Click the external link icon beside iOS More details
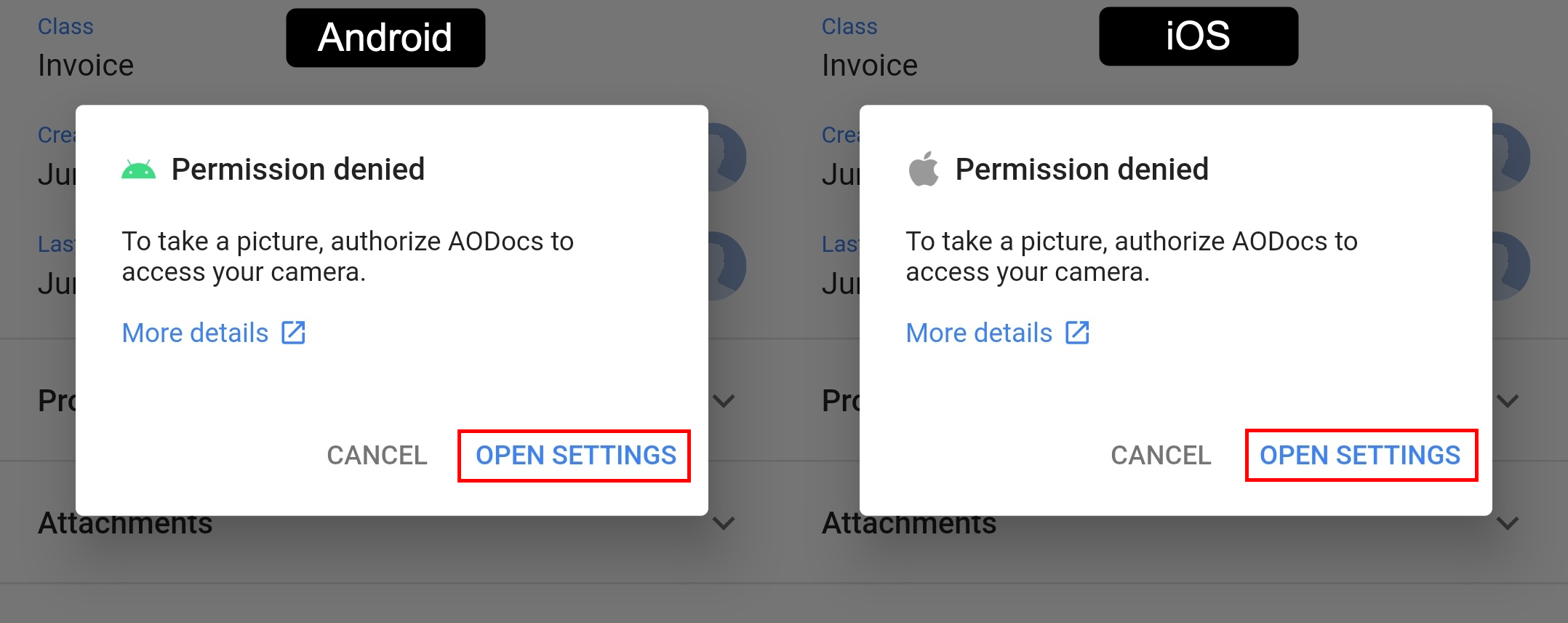 click(1076, 332)
